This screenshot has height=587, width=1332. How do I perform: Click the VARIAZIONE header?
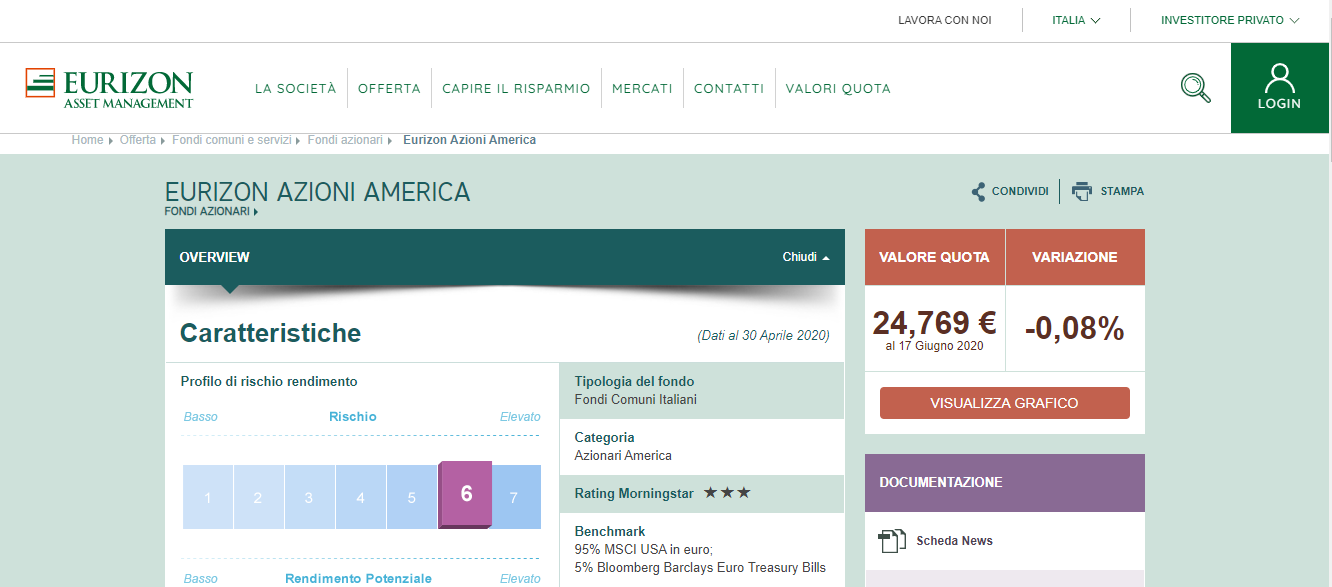click(x=1075, y=257)
